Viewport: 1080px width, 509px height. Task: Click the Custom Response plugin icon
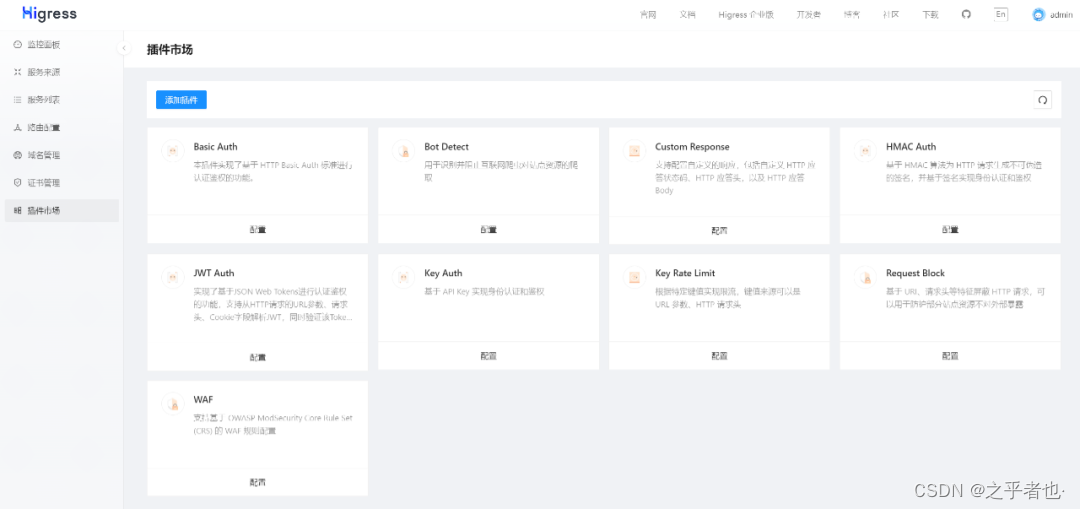(x=634, y=151)
